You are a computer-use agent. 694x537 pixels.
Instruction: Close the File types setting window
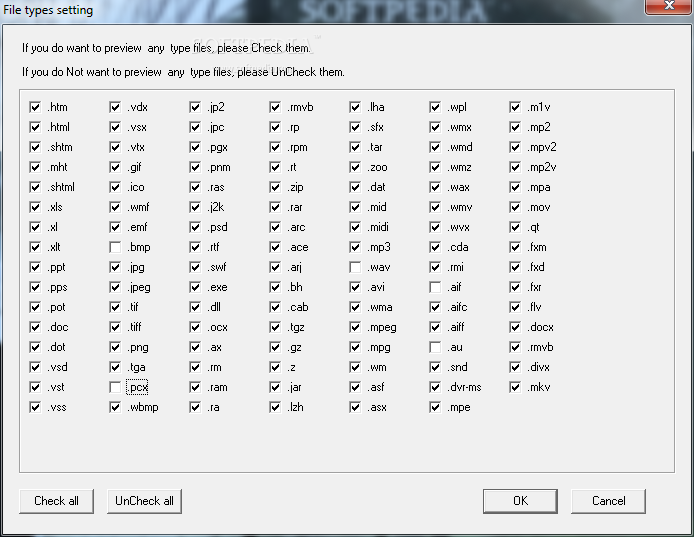click(669, 6)
